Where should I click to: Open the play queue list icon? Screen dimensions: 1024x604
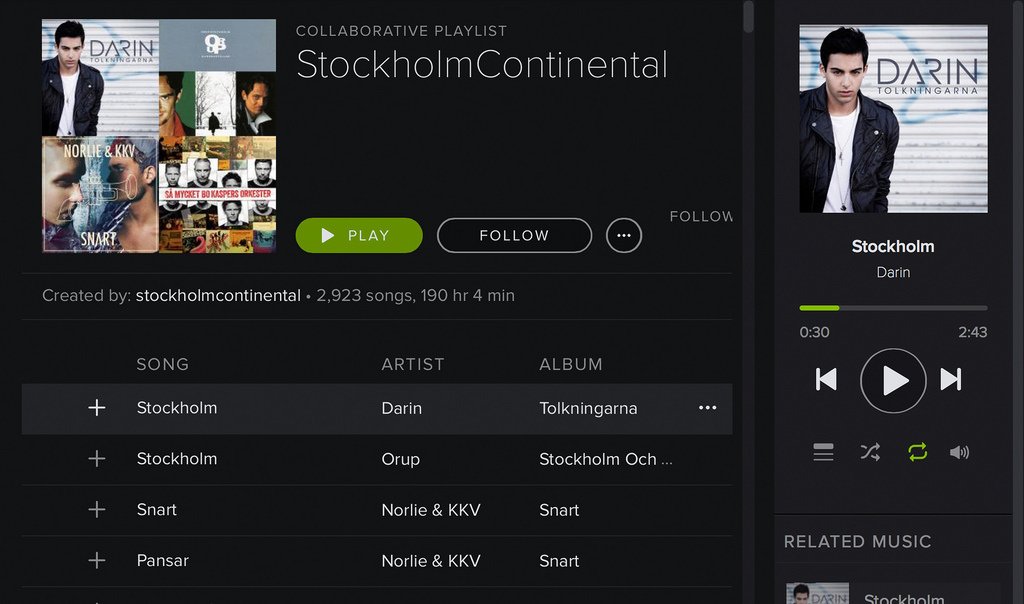pos(823,452)
